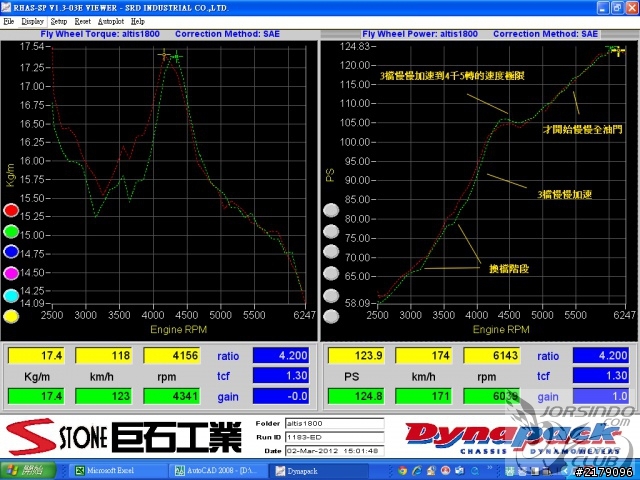Click the sixth gray indicator on power graph
640x480 pixels.
pyautogui.click(x=331, y=316)
